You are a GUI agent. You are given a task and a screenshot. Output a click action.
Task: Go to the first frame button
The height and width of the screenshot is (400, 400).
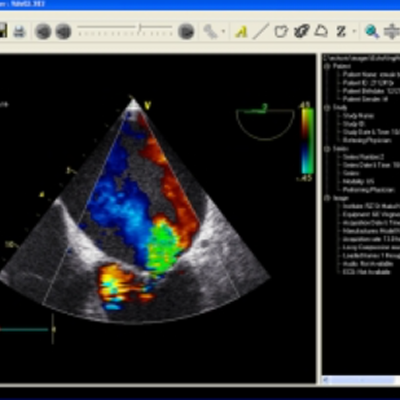(43, 31)
